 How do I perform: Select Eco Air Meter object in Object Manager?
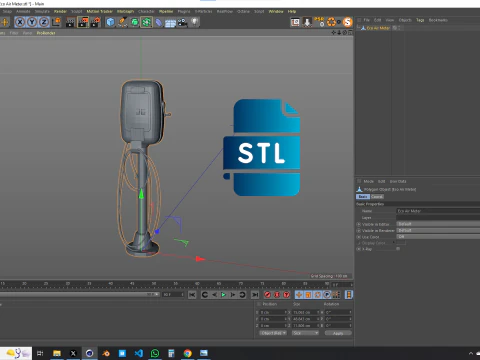[x=378, y=28]
